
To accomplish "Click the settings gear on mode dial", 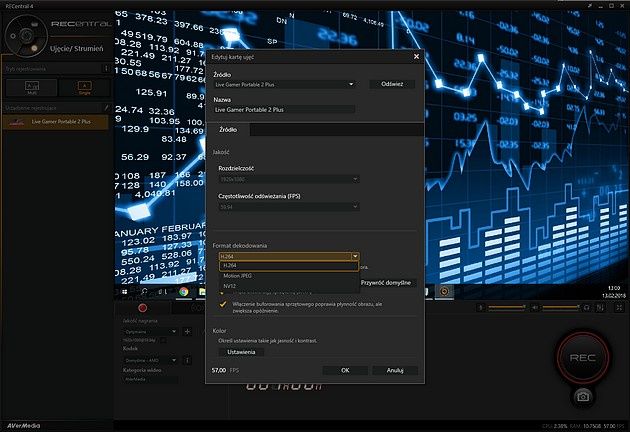I will tap(13, 36).
